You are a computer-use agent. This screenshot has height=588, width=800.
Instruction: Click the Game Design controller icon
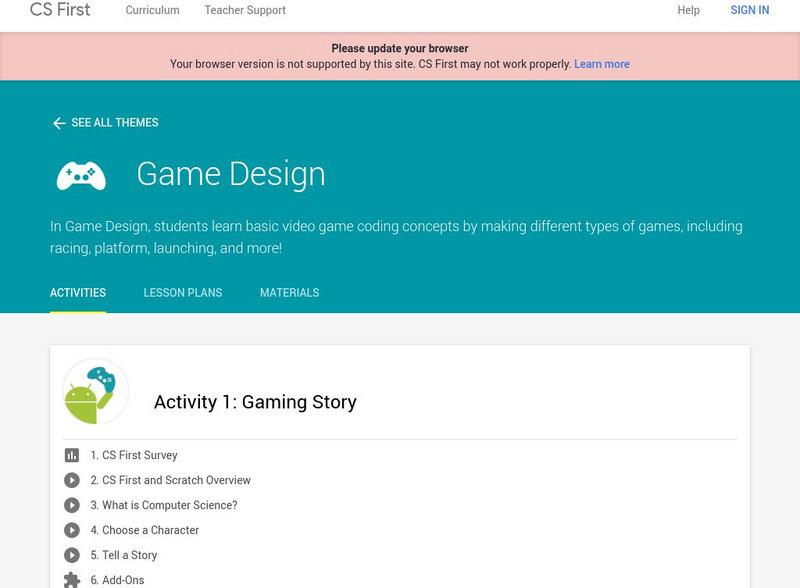point(81,176)
